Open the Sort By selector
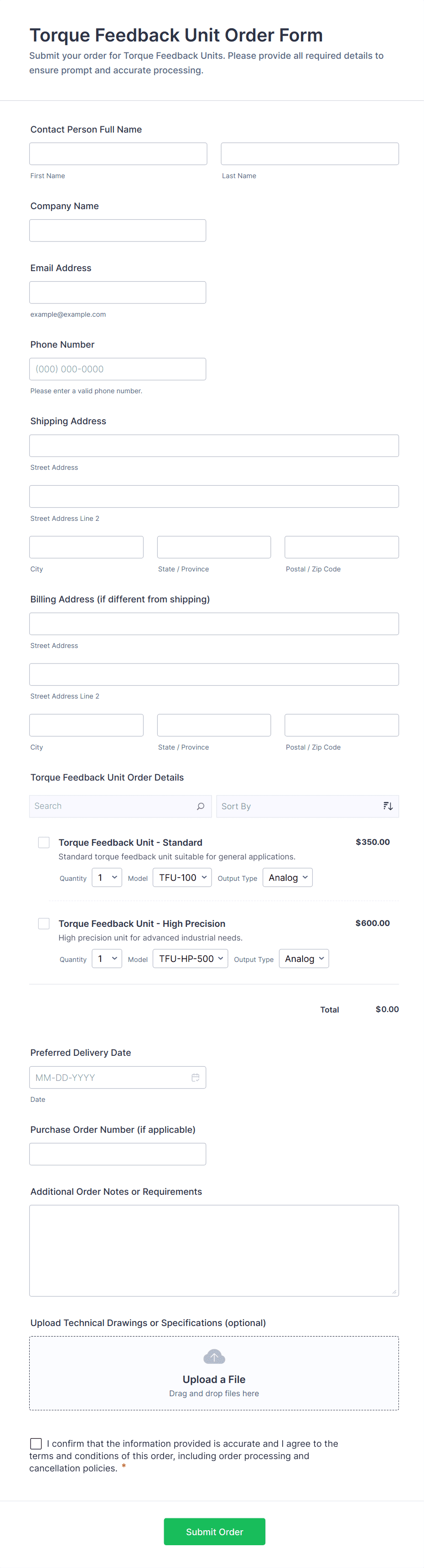The width and height of the screenshot is (424, 1568). (x=299, y=806)
